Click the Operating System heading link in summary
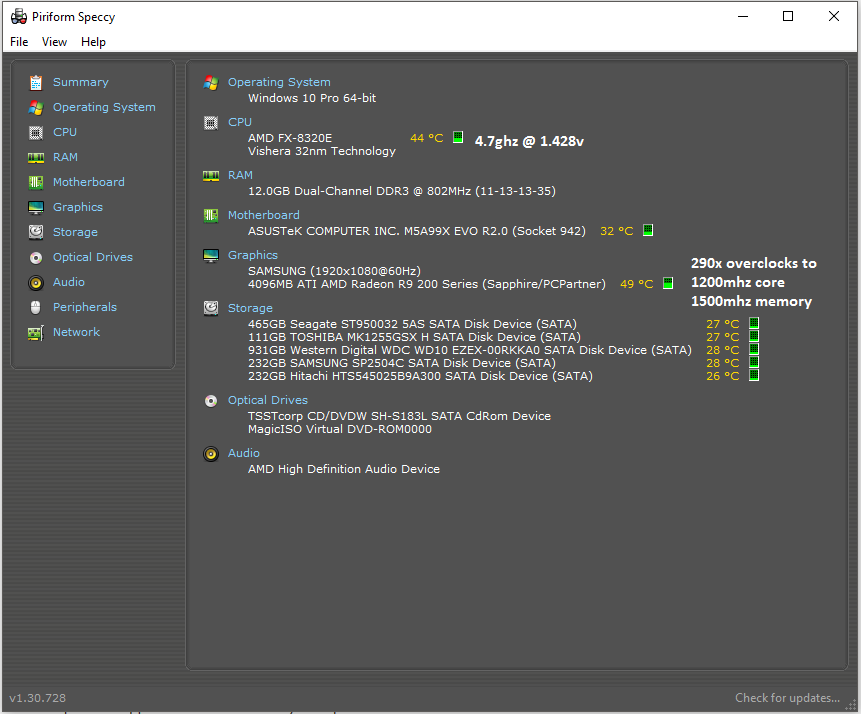This screenshot has height=714, width=861. pos(279,82)
